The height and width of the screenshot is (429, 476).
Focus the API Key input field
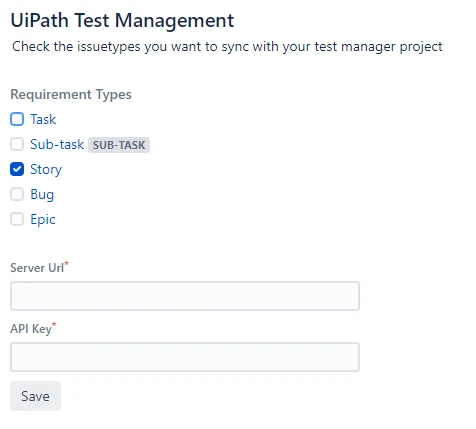pos(185,357)
